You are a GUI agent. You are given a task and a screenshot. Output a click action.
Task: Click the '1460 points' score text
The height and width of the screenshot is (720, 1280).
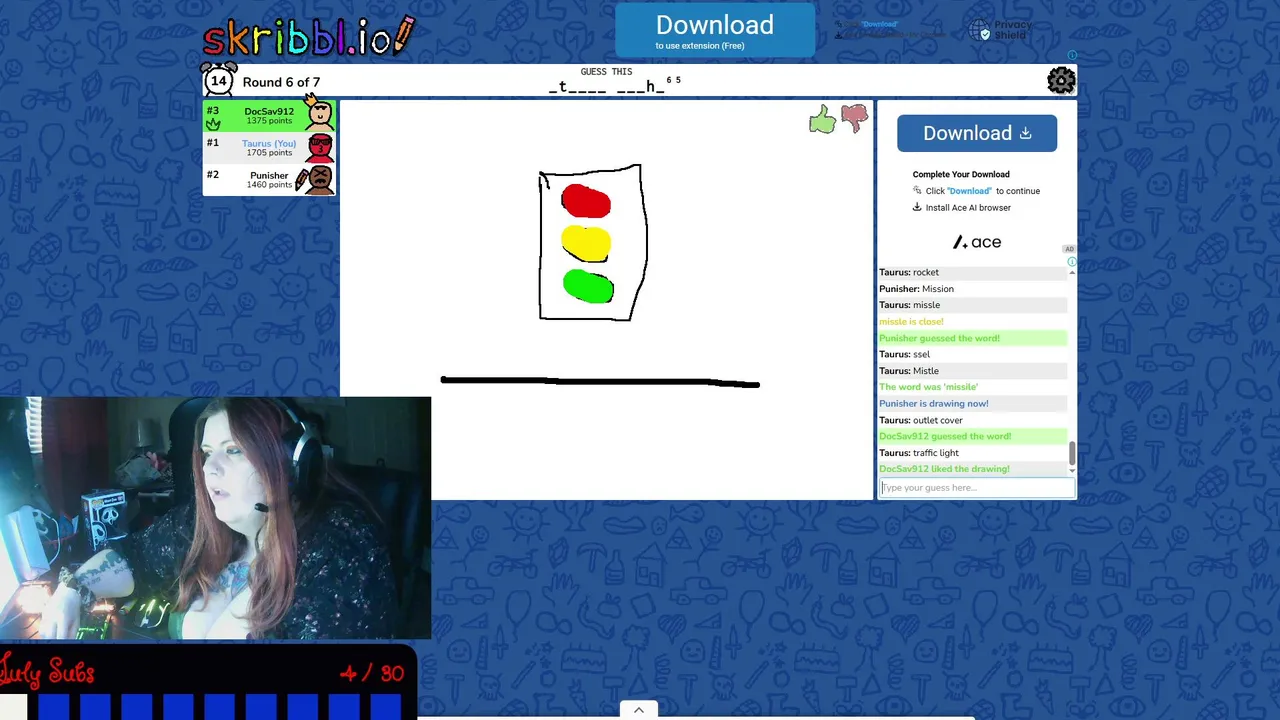click(x=269, y=185)
